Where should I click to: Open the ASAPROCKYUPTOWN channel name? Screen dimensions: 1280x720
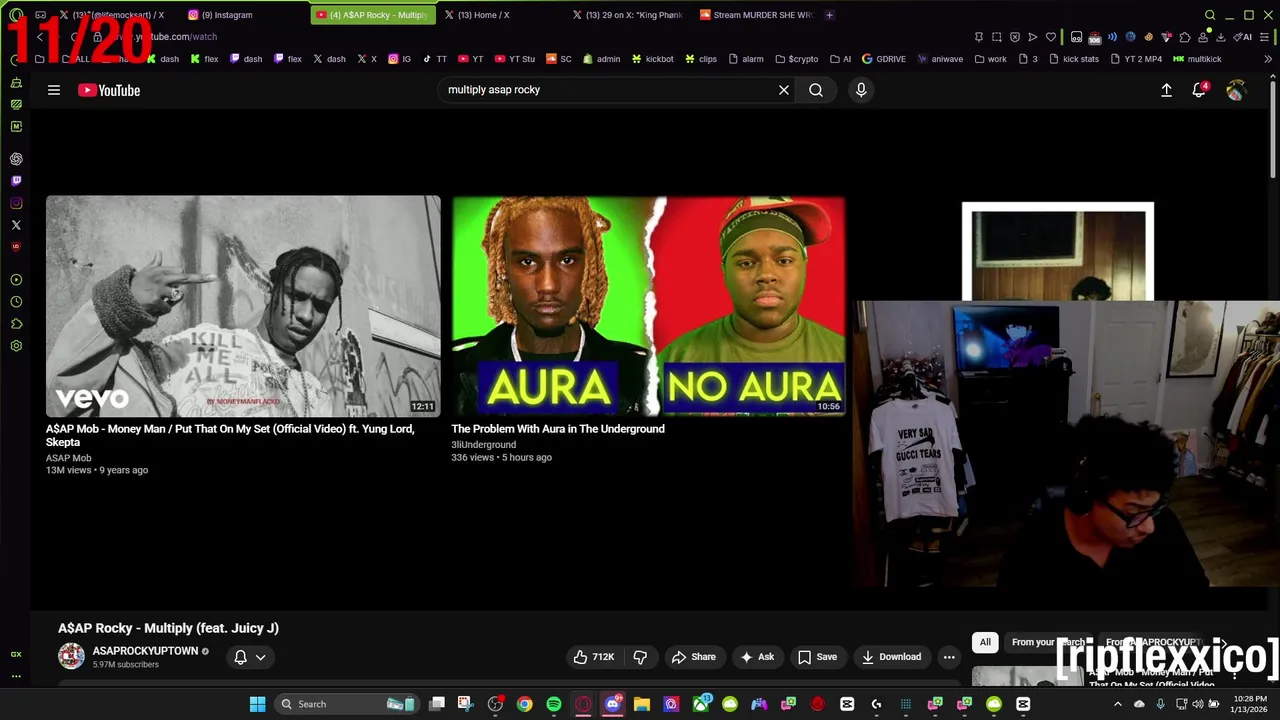[x=145, y=651]
